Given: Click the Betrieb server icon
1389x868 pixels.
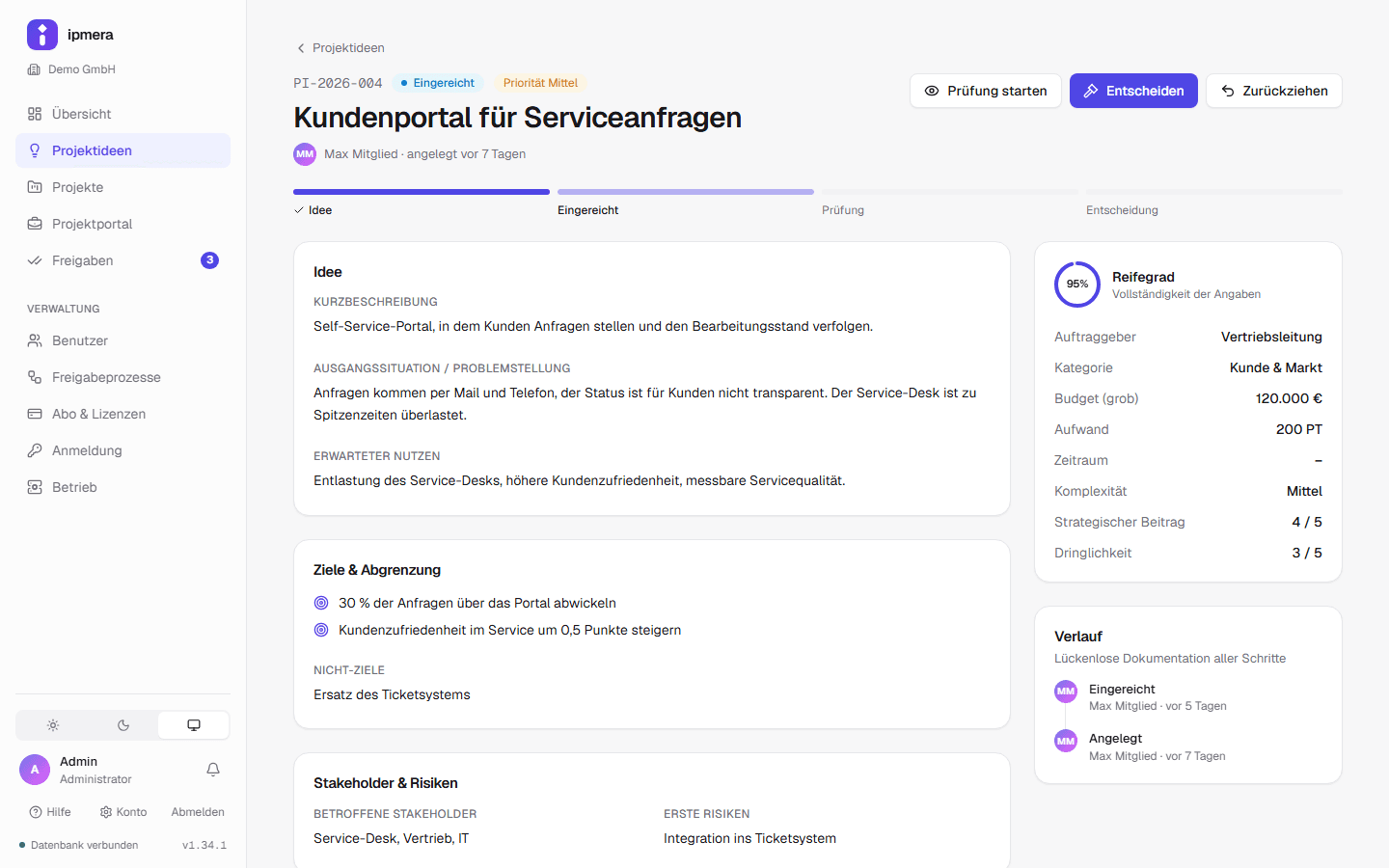Looking at the screenshot, I should 35,487.
